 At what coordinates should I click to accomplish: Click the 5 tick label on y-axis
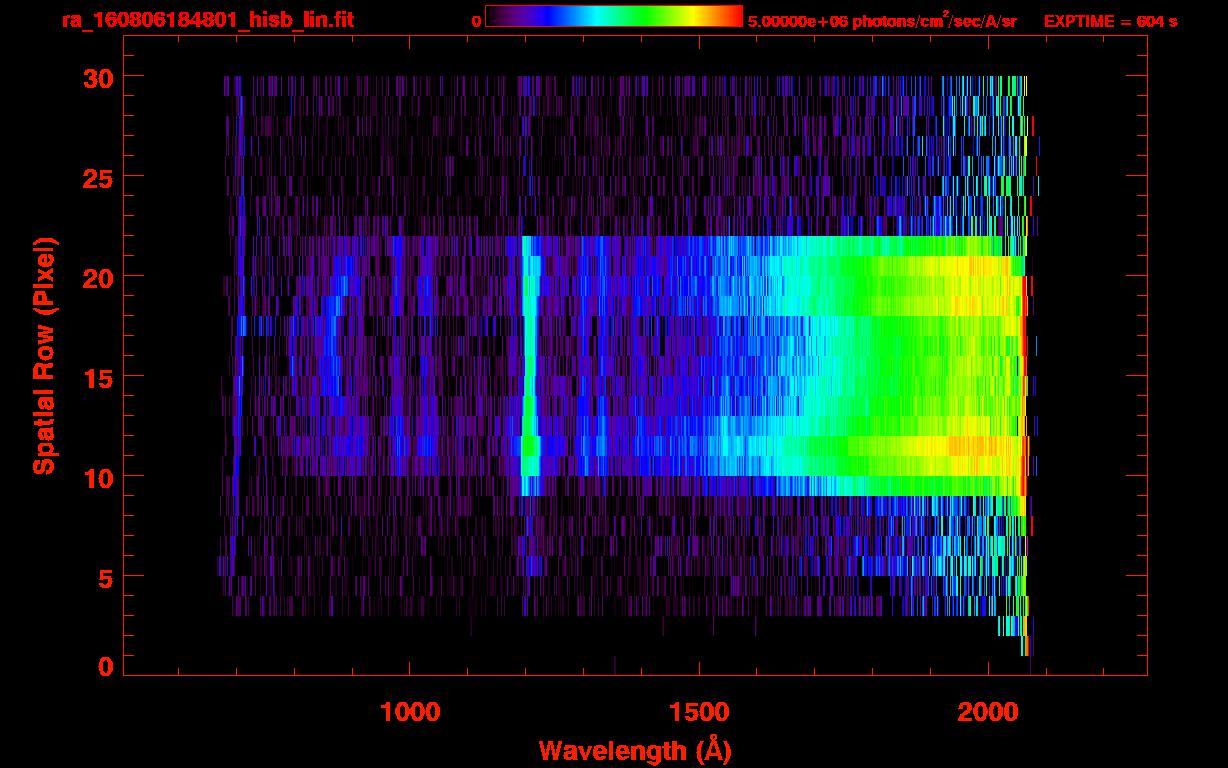tap(105, 577)
